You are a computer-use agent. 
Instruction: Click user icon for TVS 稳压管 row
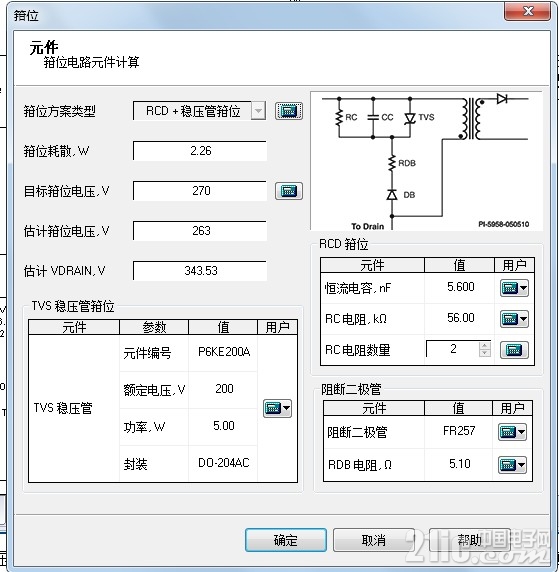point(273,408)
